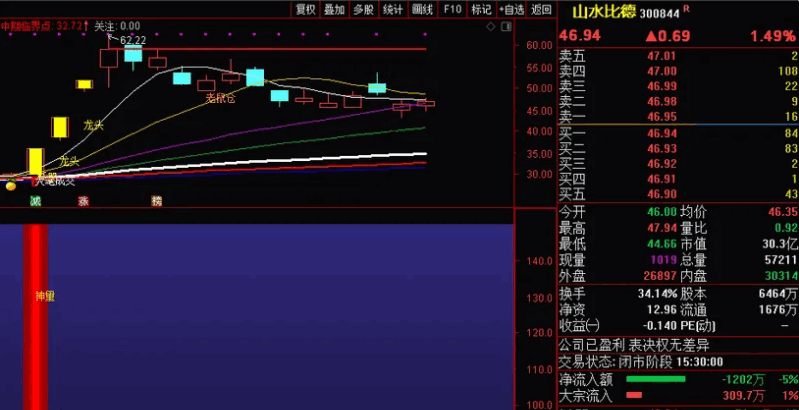The width and height of the screenshot is (799, 410).
Task: Click the 公司已盈利 表决权无差异 line
Action: (634, 345)
